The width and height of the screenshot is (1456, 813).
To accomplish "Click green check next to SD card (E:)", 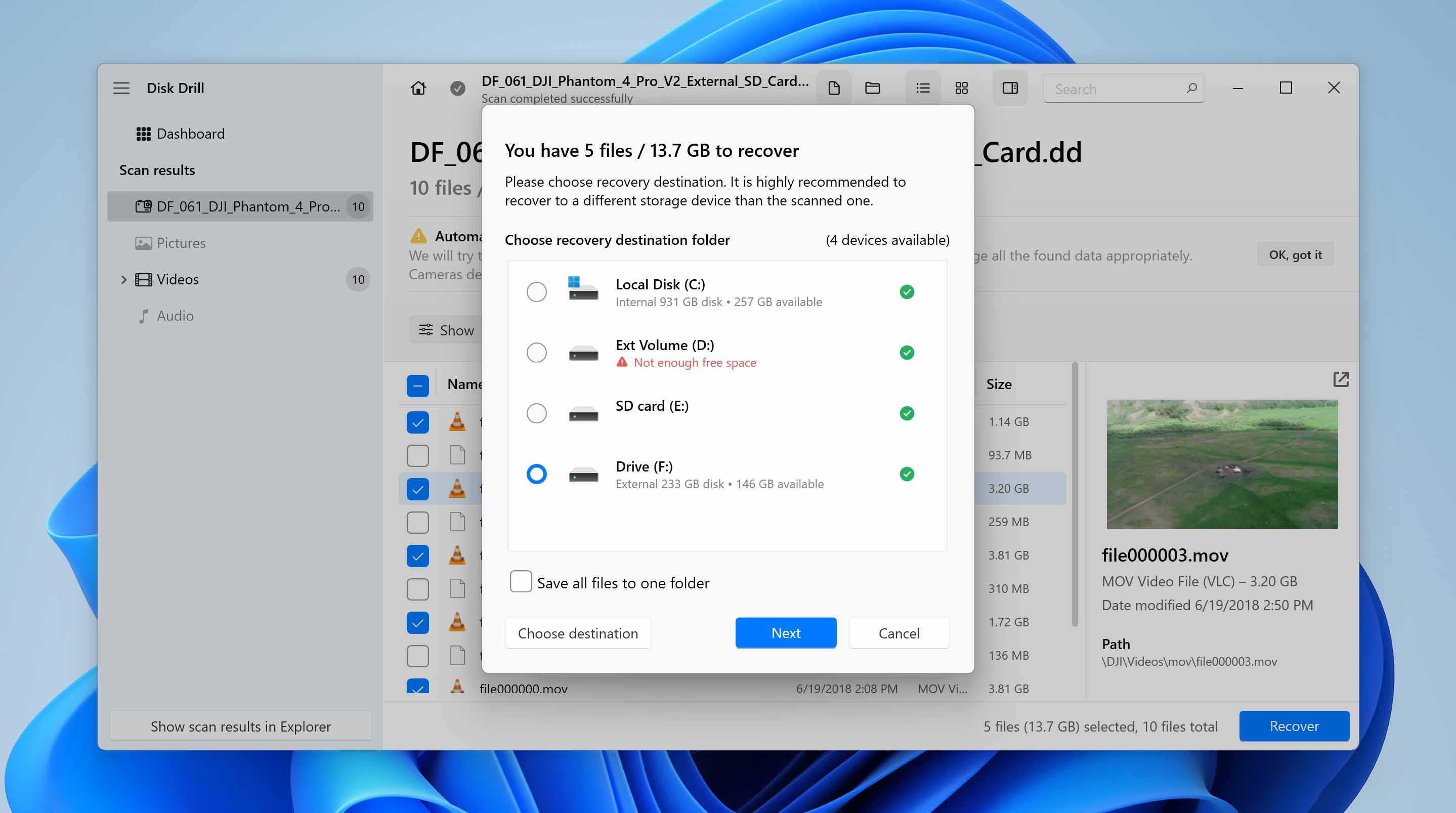I will tap(907, 414).
